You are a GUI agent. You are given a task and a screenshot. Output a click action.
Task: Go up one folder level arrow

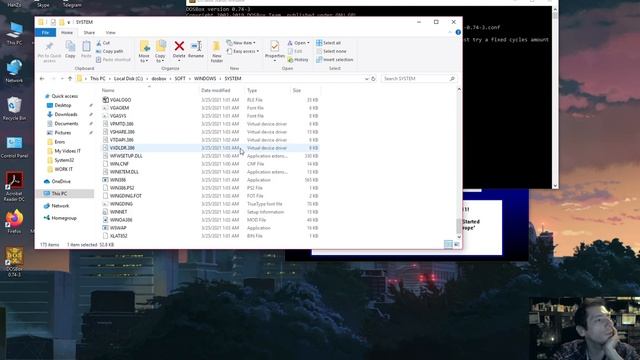coord(70,78)
